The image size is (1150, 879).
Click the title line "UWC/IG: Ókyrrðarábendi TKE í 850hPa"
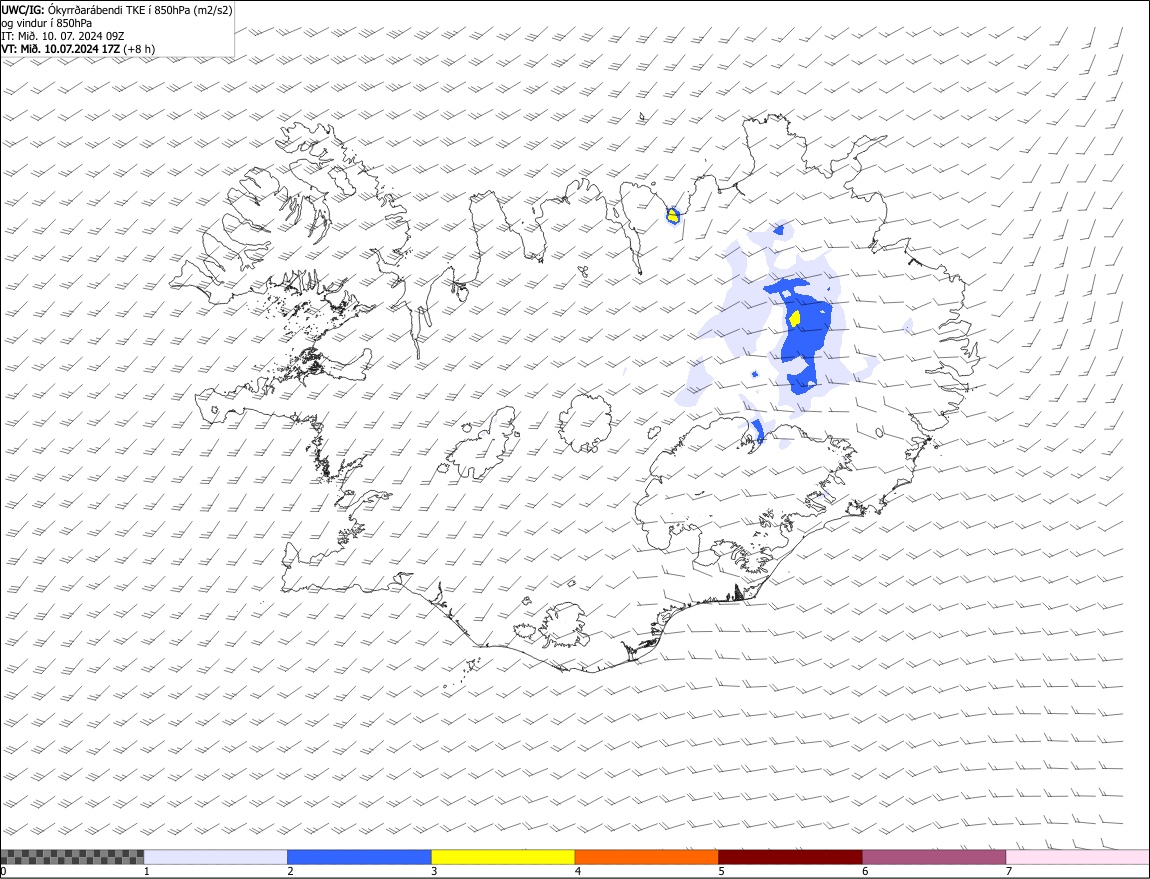pos(117,10)
